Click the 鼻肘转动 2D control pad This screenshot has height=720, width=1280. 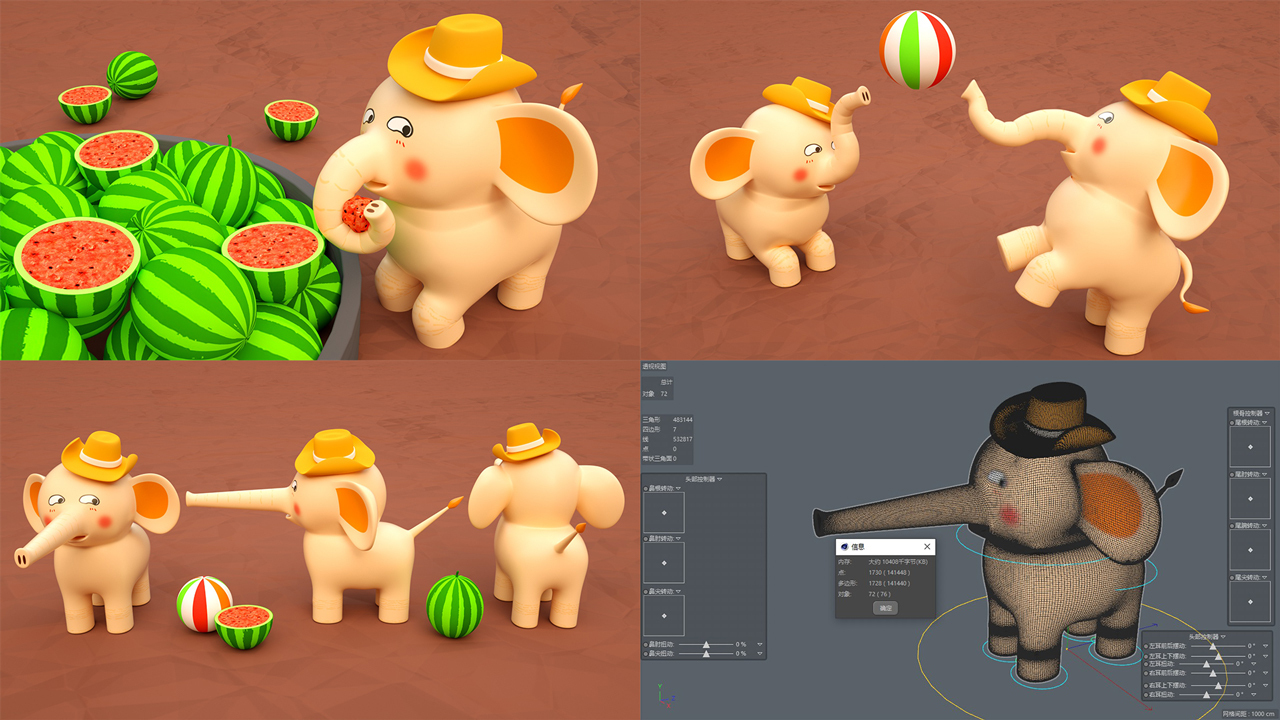664,563
